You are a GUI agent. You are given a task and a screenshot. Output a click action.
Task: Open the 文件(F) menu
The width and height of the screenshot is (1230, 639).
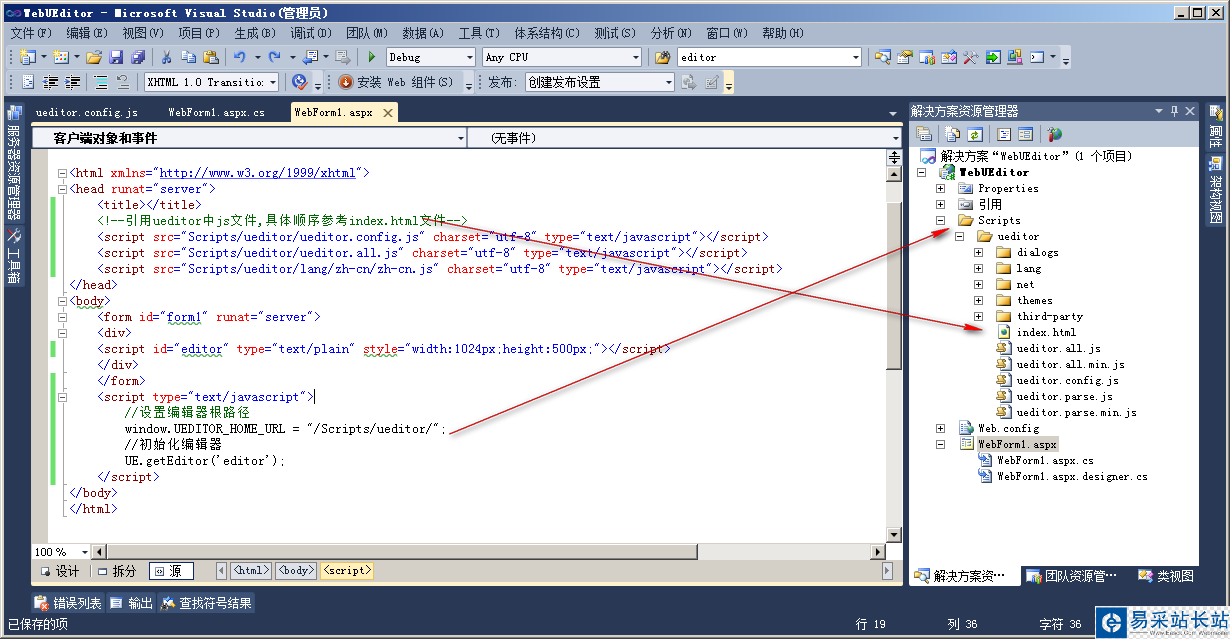coord(30,33)
